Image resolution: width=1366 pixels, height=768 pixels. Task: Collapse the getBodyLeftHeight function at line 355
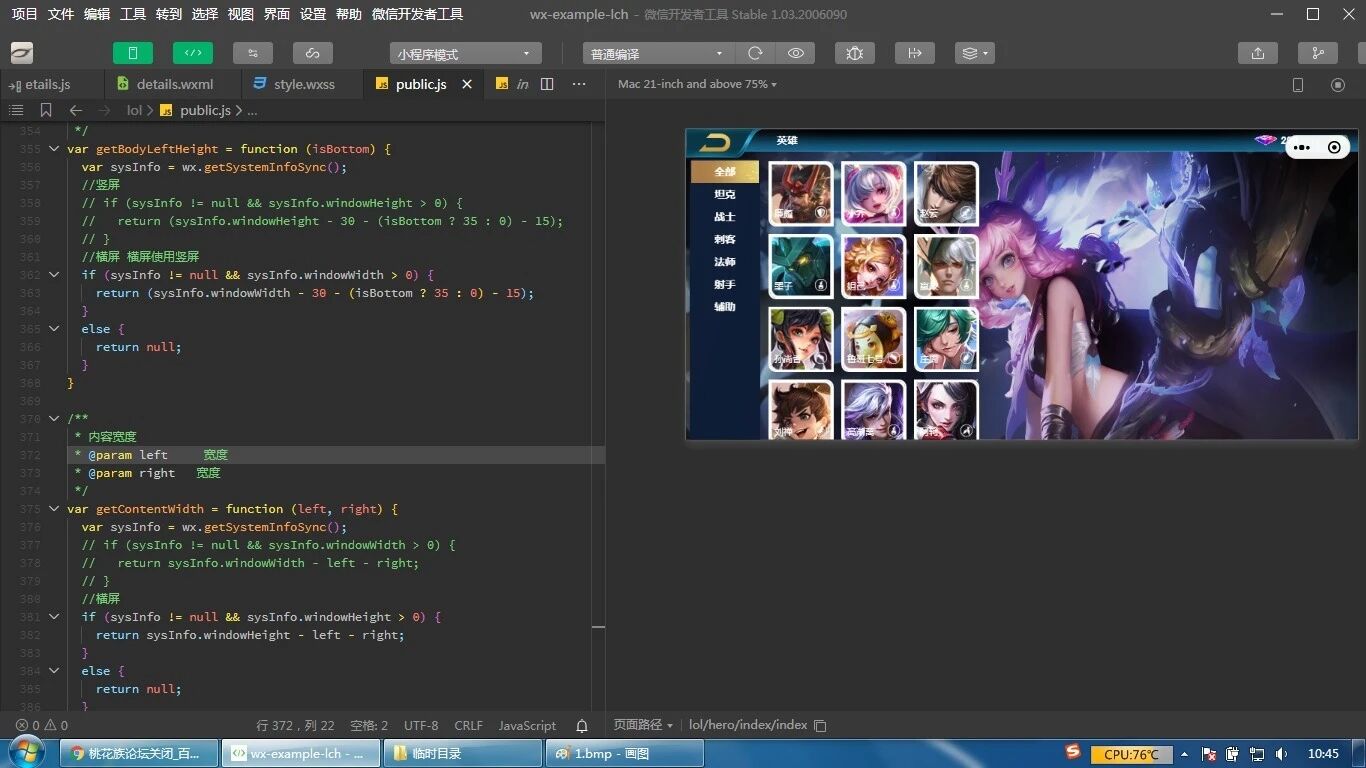54,149
